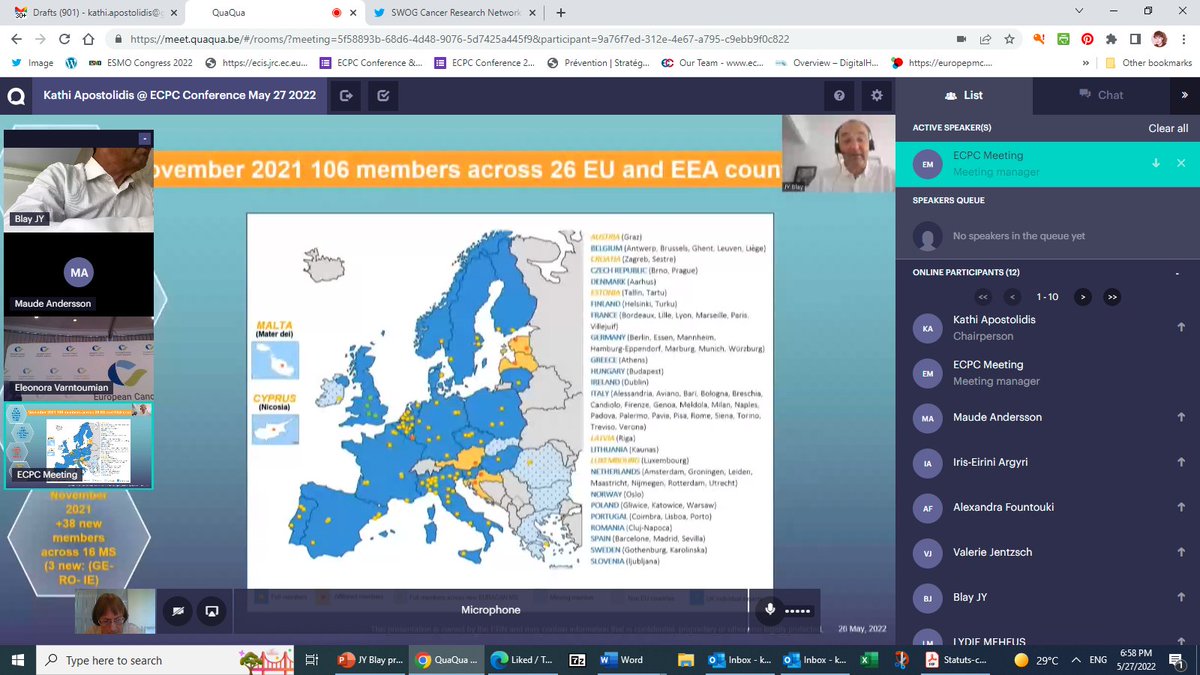Click the QuaQua logo icon

[16, 97]
